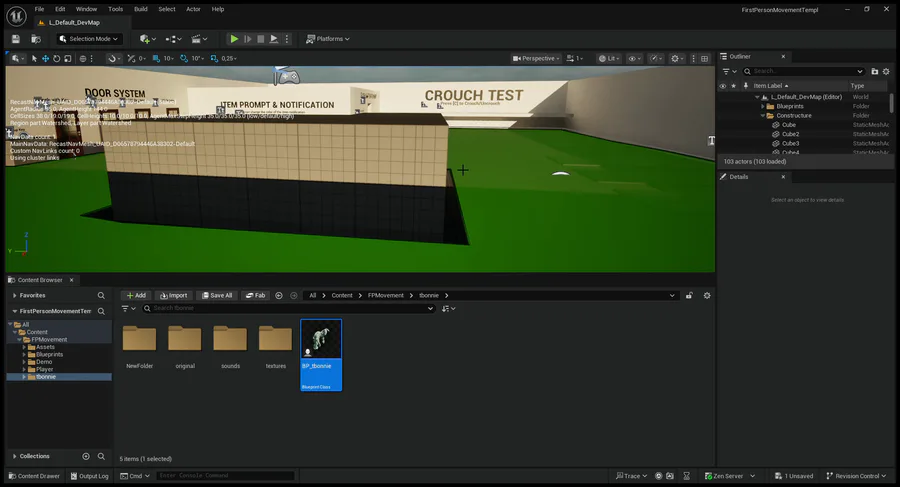Open the File menu

(x=39, y=9)
